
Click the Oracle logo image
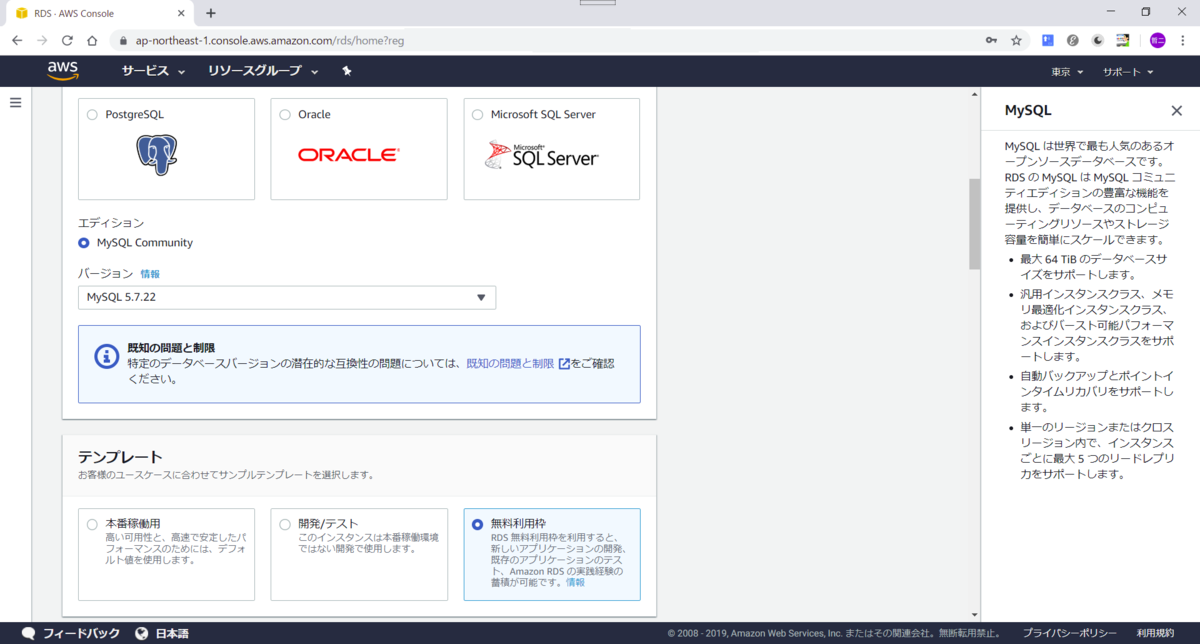[x=348, y=155]
